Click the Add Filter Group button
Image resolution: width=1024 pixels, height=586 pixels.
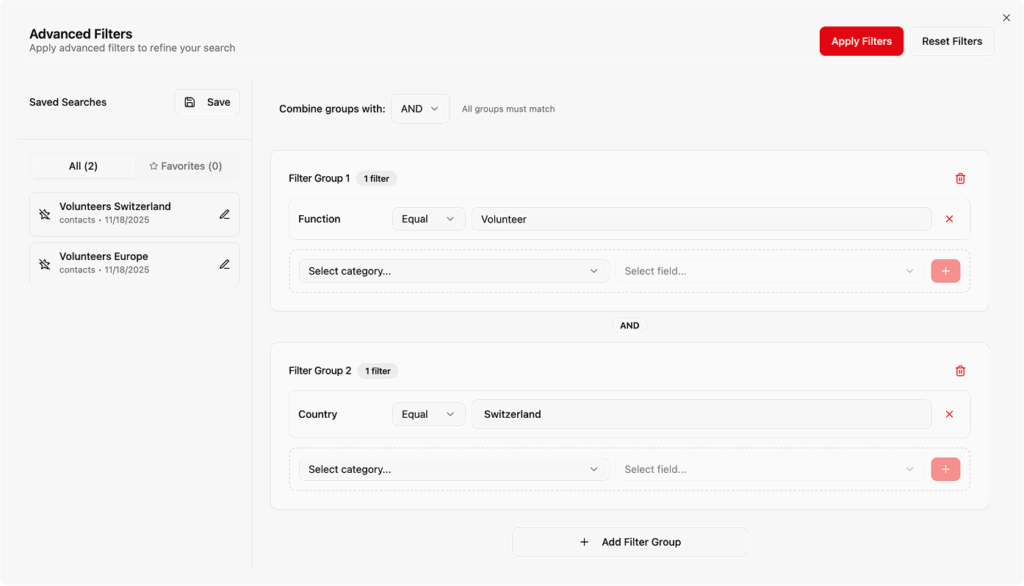630,542
